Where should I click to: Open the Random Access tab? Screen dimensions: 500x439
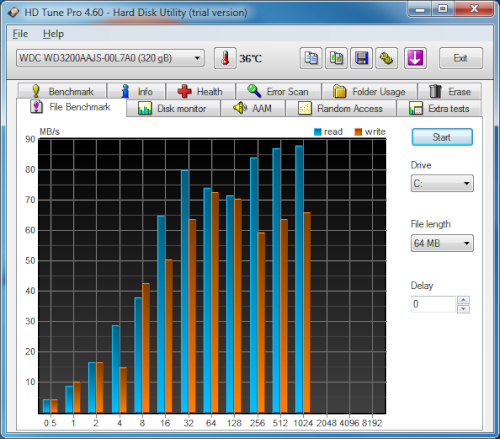(x=341, y=108)
